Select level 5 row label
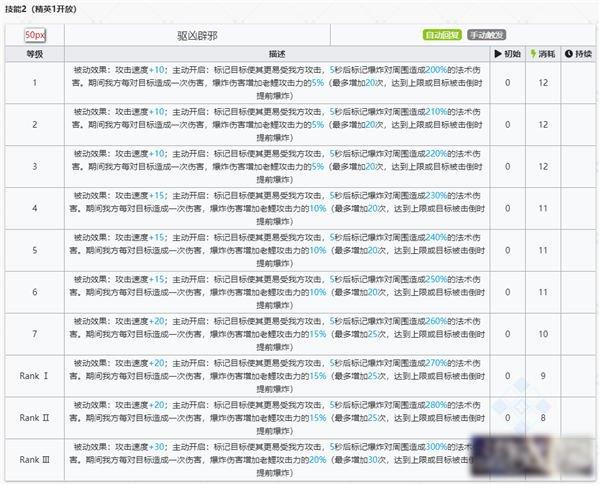Viewport: 600px width, 485px height. click(35, 250)
